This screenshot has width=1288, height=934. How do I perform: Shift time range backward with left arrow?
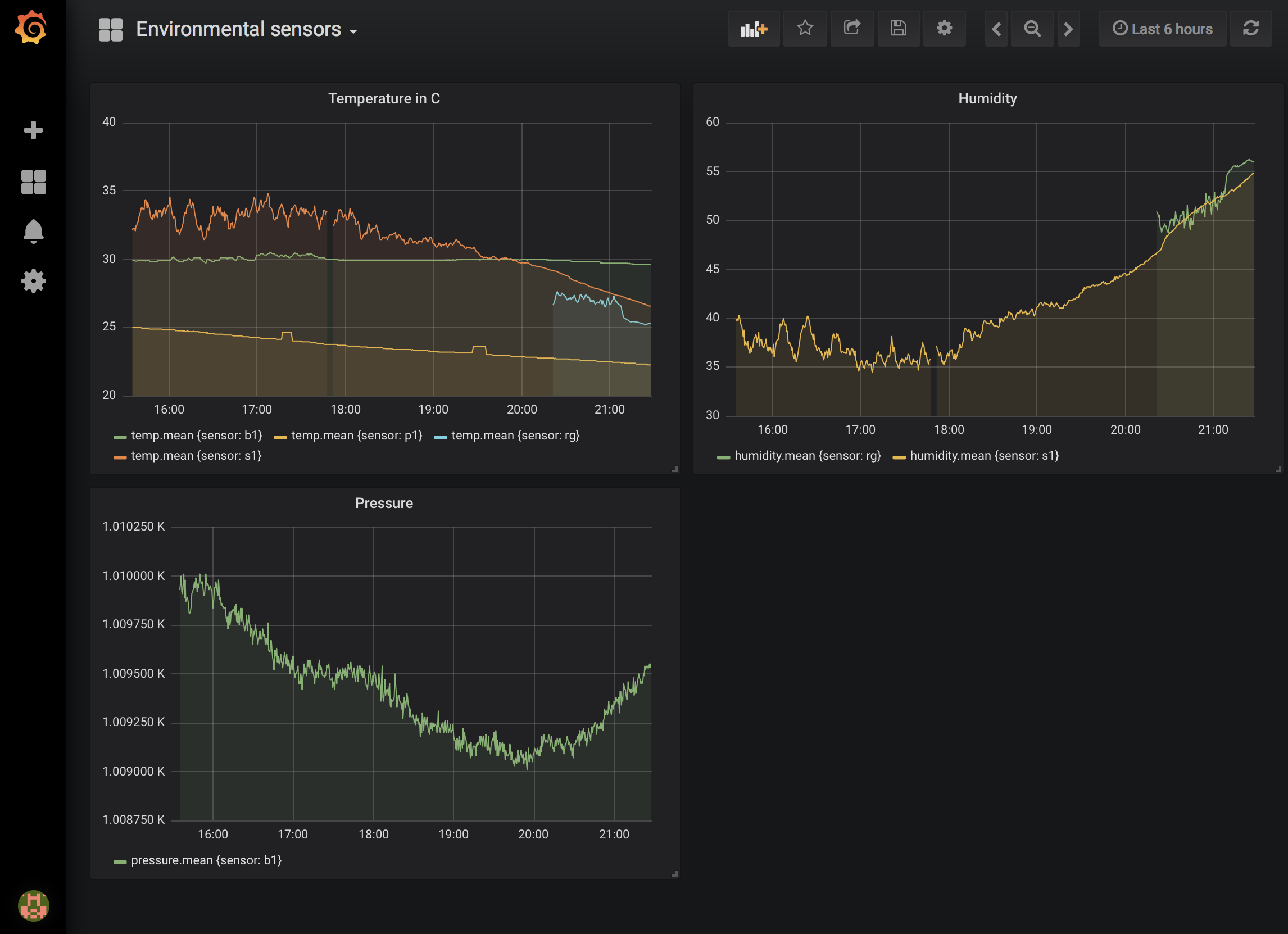996,29
